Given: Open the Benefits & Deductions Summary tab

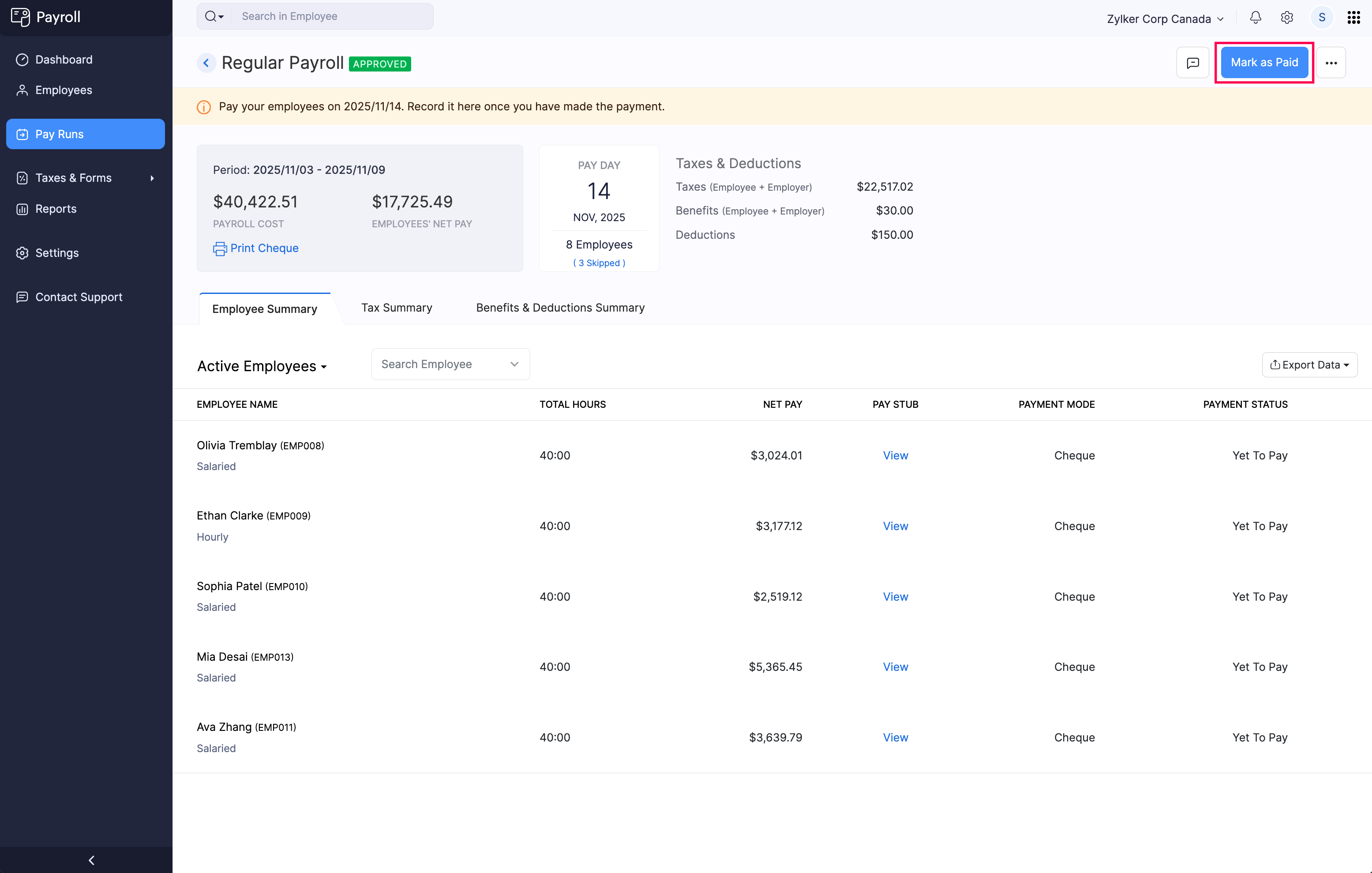Looking at the screenshot, I should 560,308.
